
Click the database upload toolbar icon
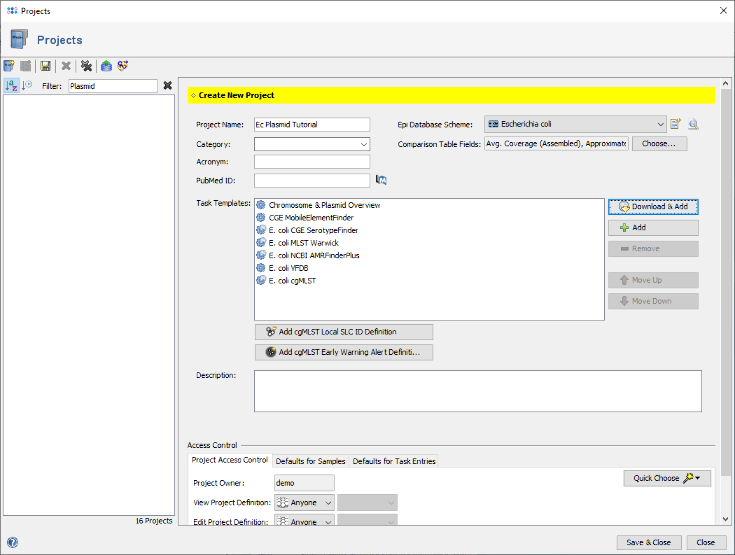point(106,66)
